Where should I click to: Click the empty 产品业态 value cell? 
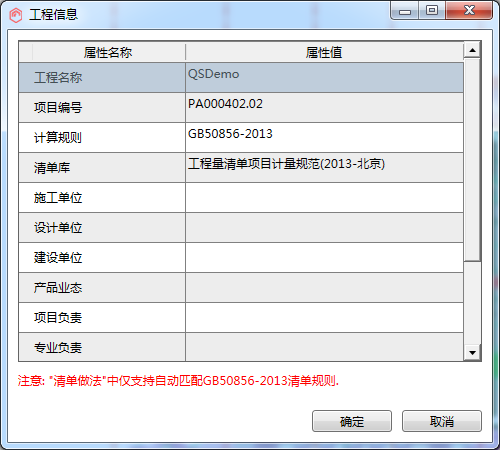(x=324, y=287)
